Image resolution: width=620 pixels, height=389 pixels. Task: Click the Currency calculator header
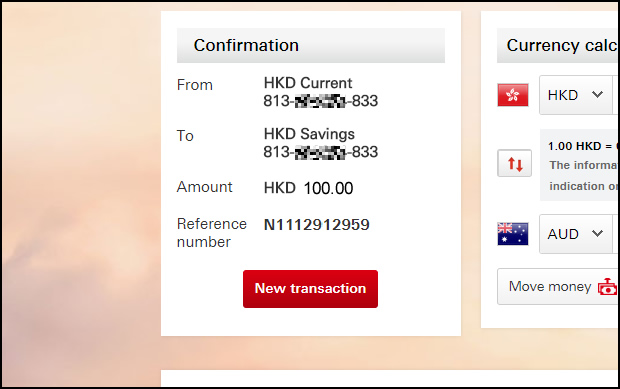[x=558, y=45]
